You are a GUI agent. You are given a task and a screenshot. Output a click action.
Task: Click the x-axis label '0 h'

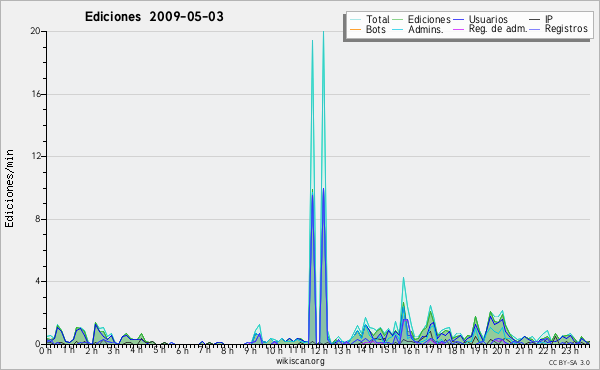tap(46, 350)
